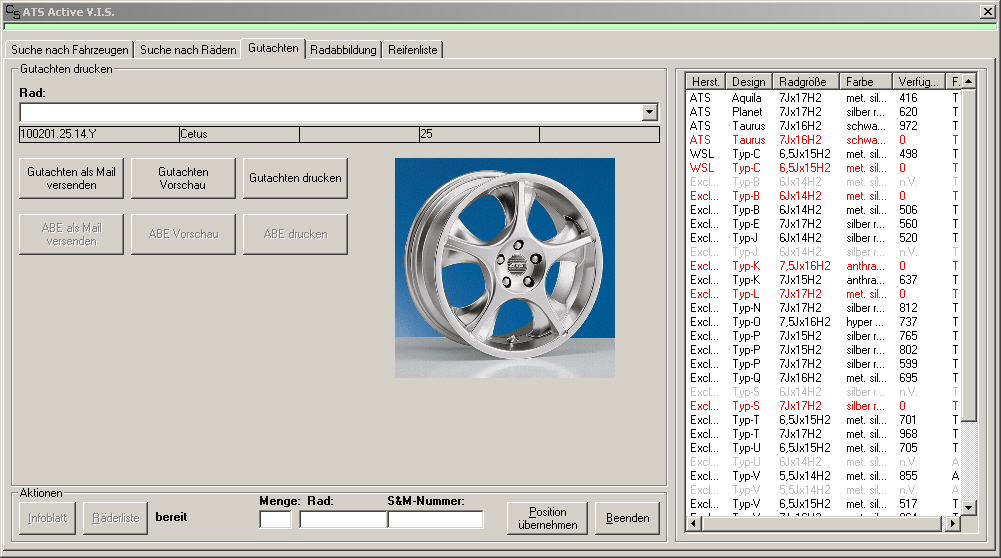Viewport: 1001px width, 558px height.
Task: Click Position übernehmen button
Action: pos(547,518)
